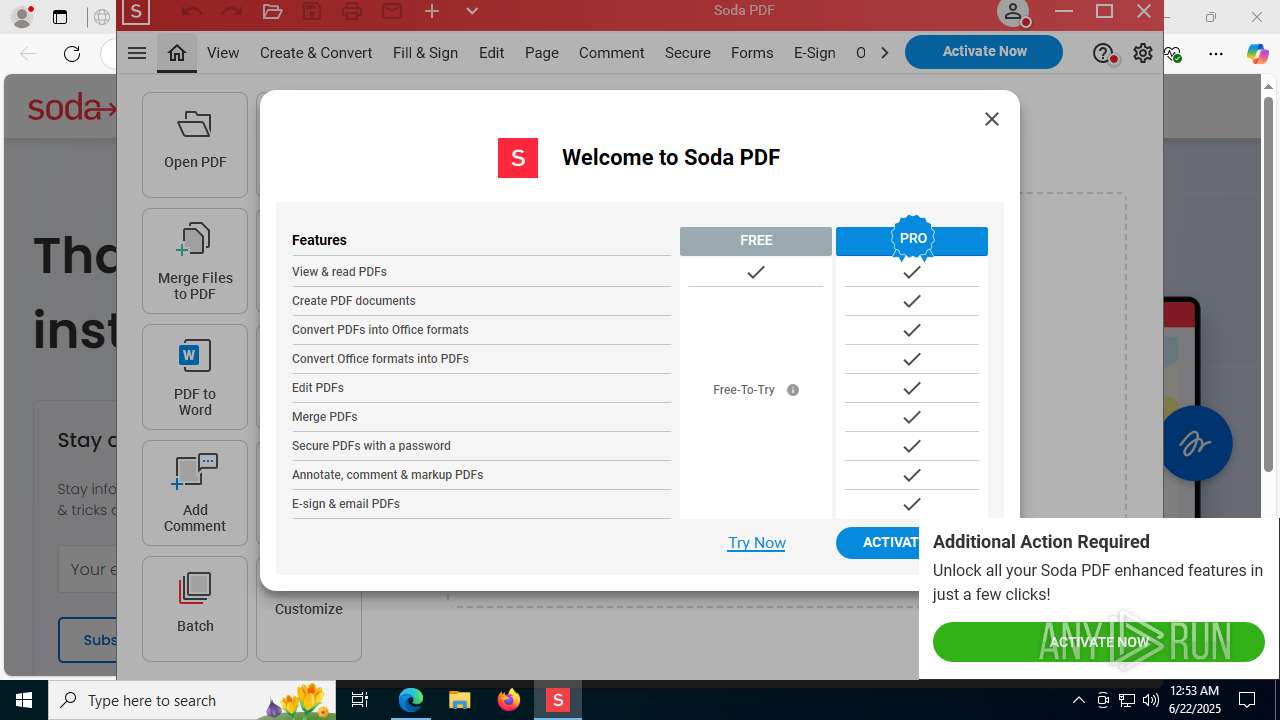Image resolution: width=1280 pixels, height=720 pixels.
Task: Expand the quick access toolbar dropdown arrow
Action: click(x=472, y=12)
